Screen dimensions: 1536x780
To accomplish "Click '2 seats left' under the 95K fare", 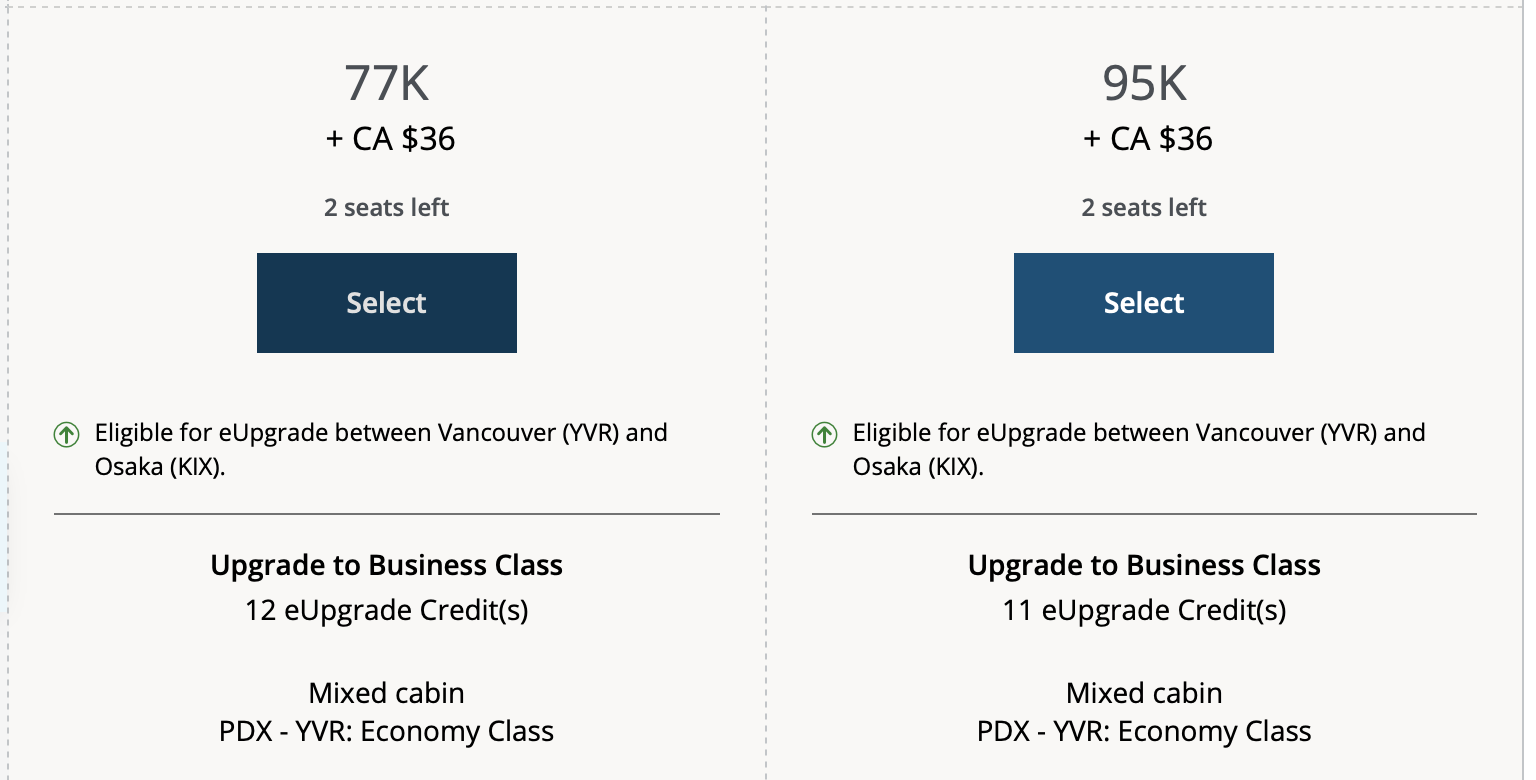I will click(1144, 208).
